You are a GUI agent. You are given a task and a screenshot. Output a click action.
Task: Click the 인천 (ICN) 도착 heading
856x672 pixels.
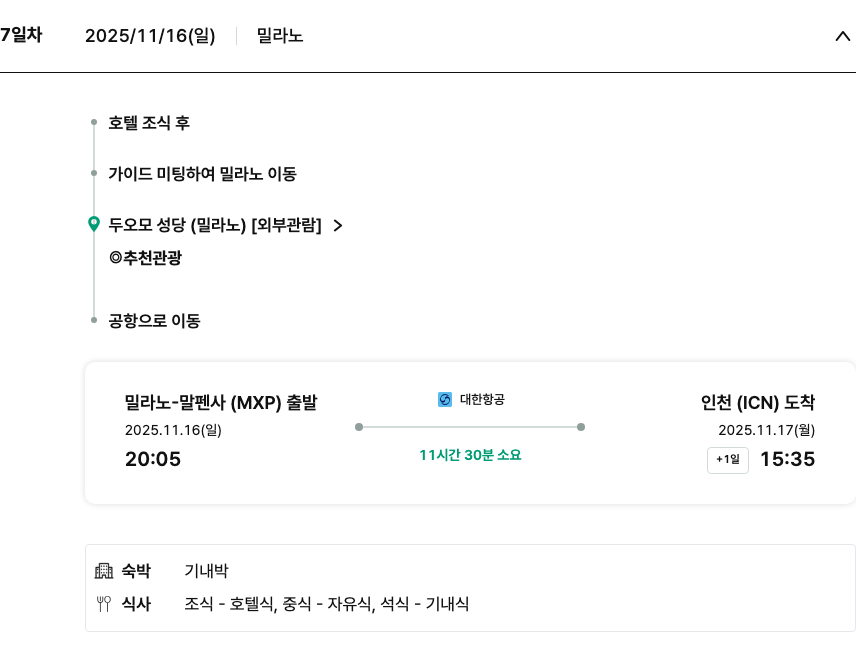[x=758, y=403]
